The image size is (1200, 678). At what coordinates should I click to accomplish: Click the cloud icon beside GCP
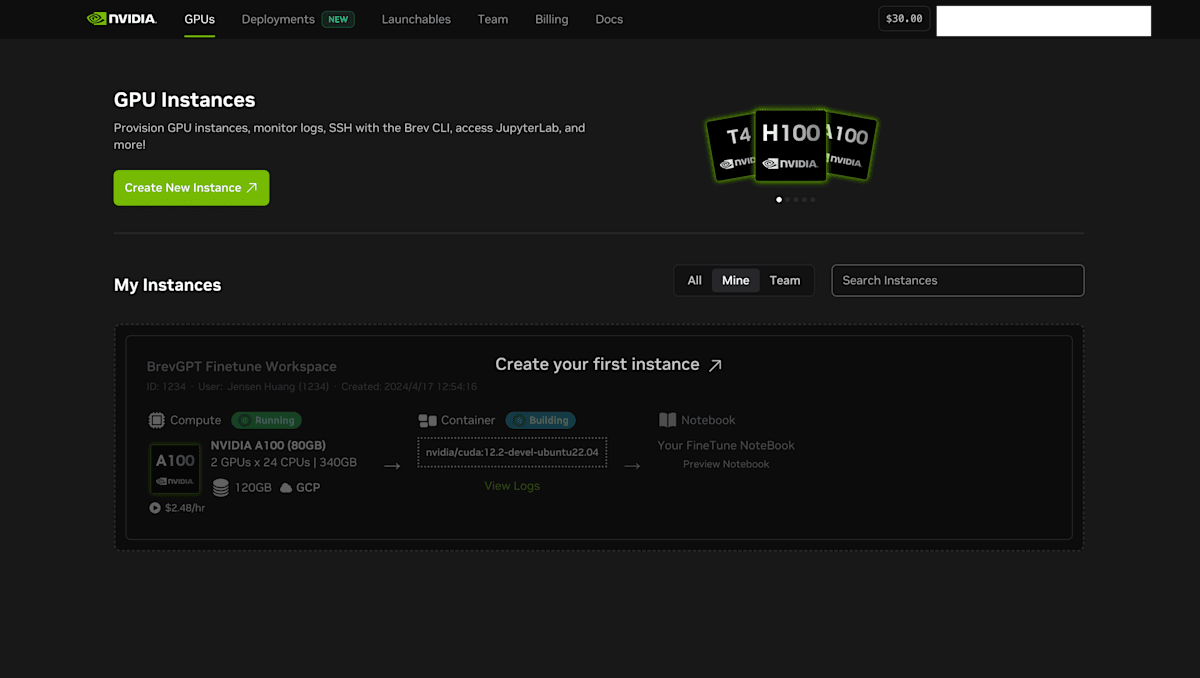point(286,488)
